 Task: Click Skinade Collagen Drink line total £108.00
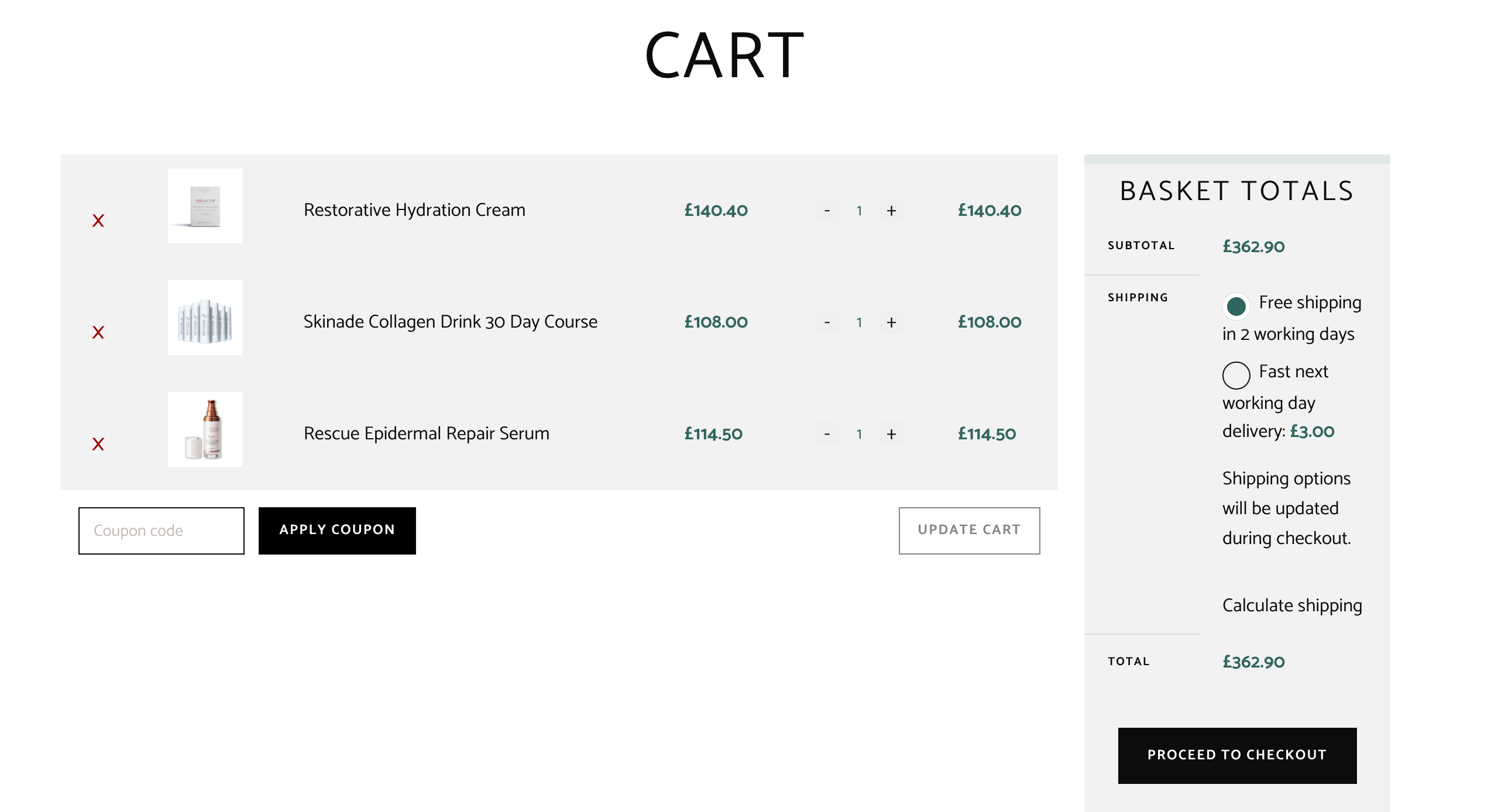coord(989,322)
